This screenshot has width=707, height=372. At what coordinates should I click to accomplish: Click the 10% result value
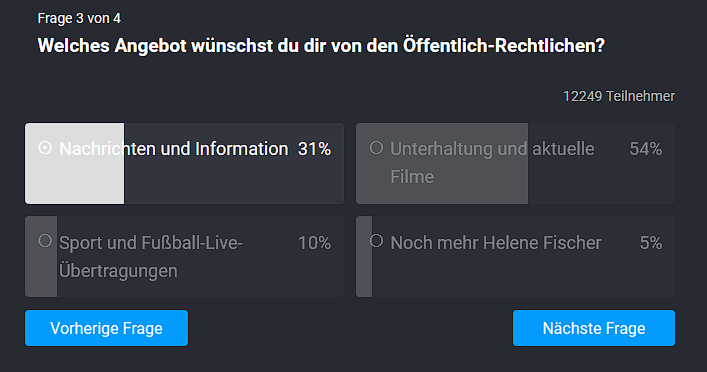(314, 243)
